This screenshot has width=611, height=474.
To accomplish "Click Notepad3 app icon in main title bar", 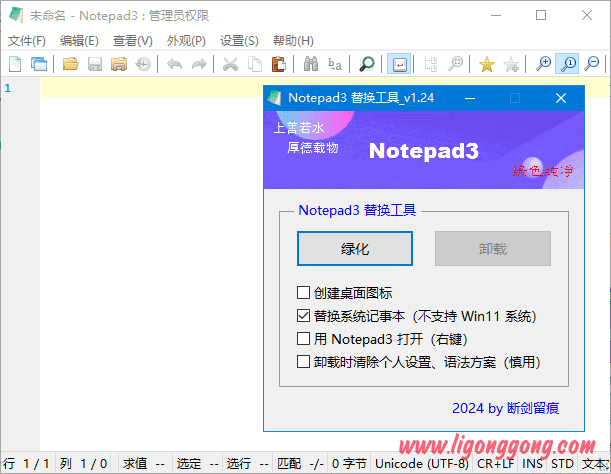I will [x=16, y=15].
